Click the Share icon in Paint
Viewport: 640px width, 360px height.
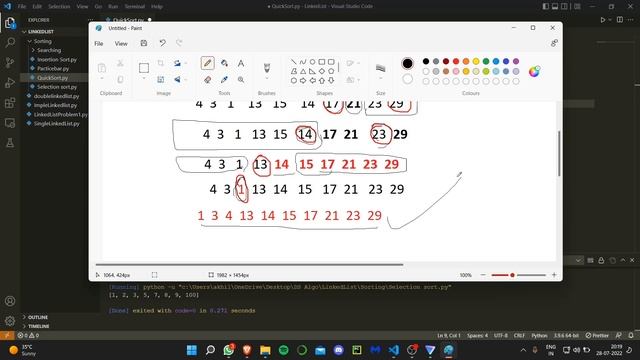click(554, 43)
